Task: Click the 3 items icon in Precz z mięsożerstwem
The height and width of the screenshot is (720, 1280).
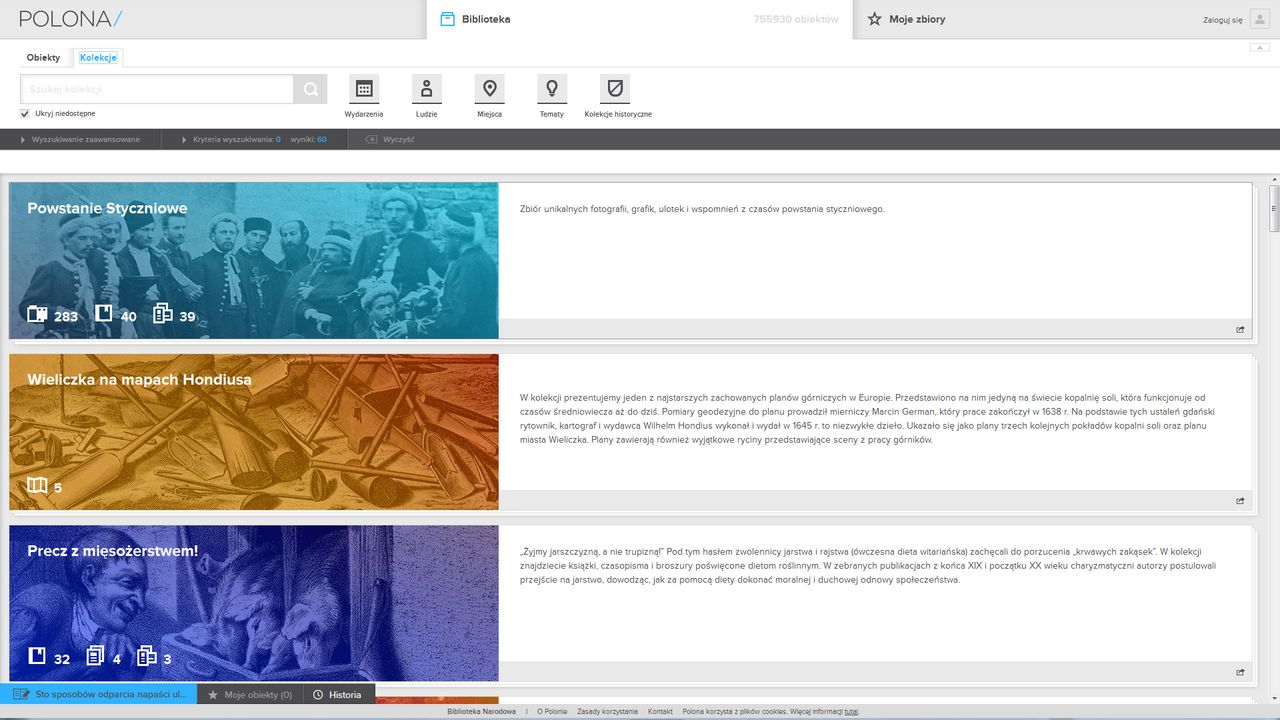Action: (x=147, y=656)
